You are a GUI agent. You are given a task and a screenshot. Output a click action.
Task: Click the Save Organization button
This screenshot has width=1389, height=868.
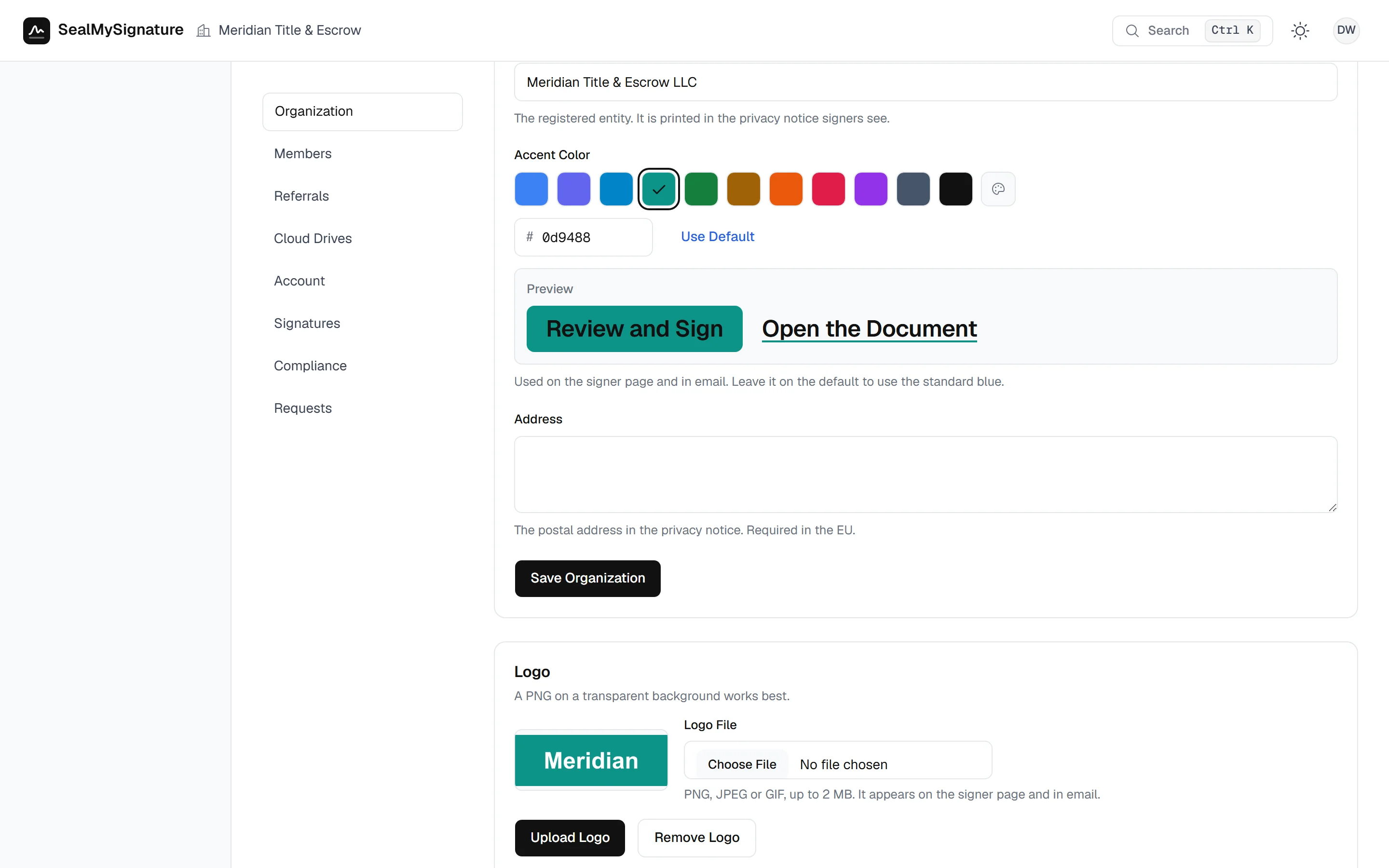tap(588, 578)
